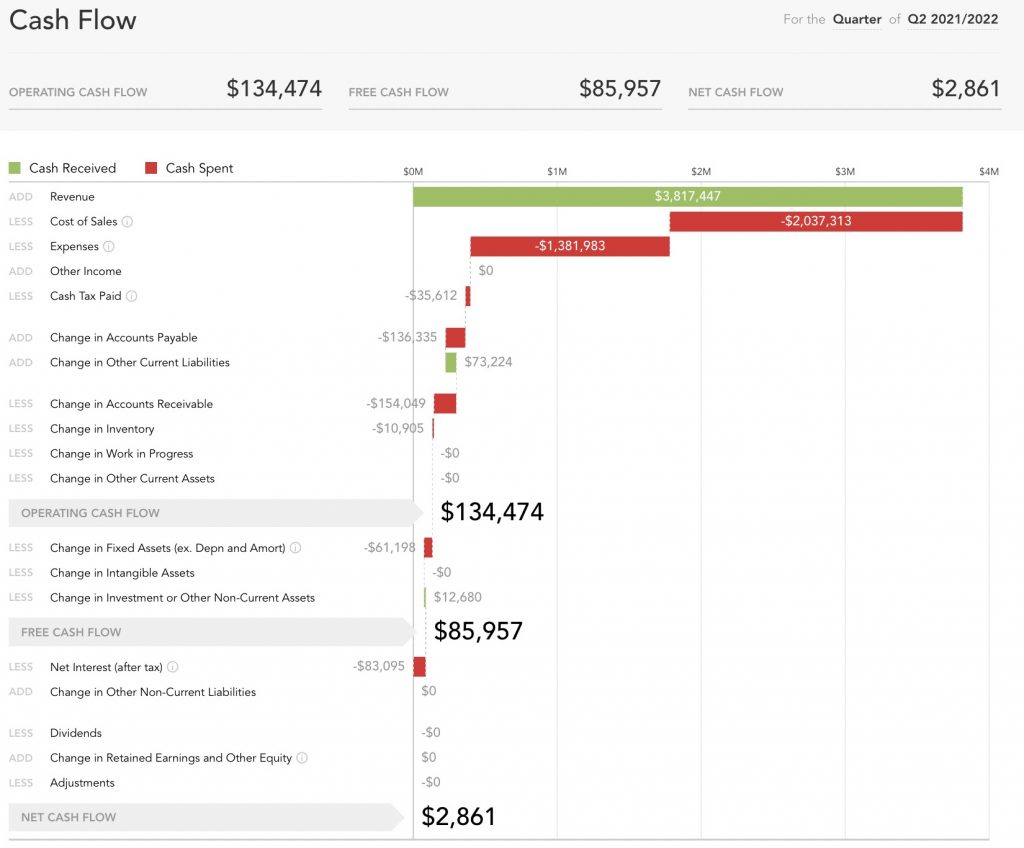
Task: Click the large $2,861 total in chart
Action: pos(458,816)
